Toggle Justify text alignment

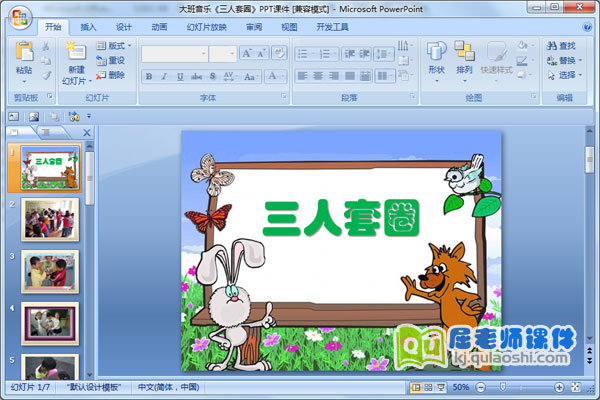point(349,76)
